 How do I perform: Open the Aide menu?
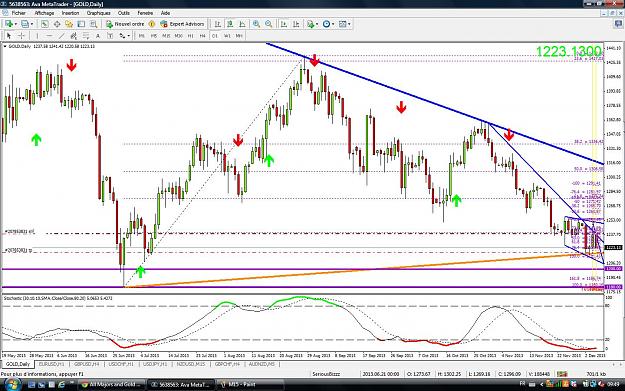click(165, 13)
